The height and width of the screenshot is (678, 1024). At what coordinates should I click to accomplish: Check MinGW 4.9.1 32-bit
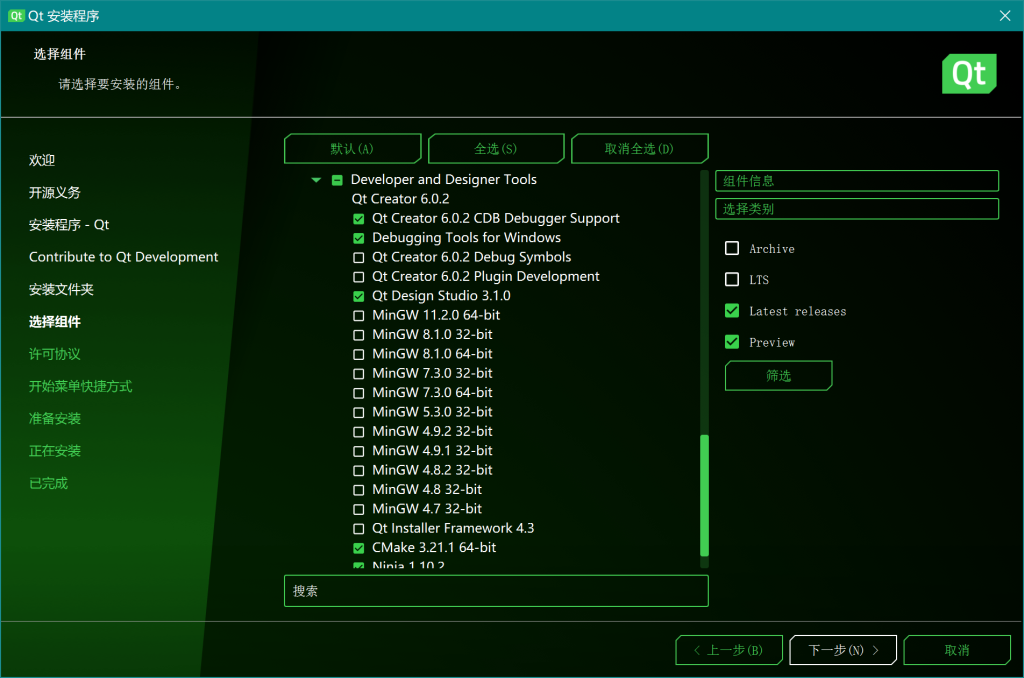click(359, 451)
